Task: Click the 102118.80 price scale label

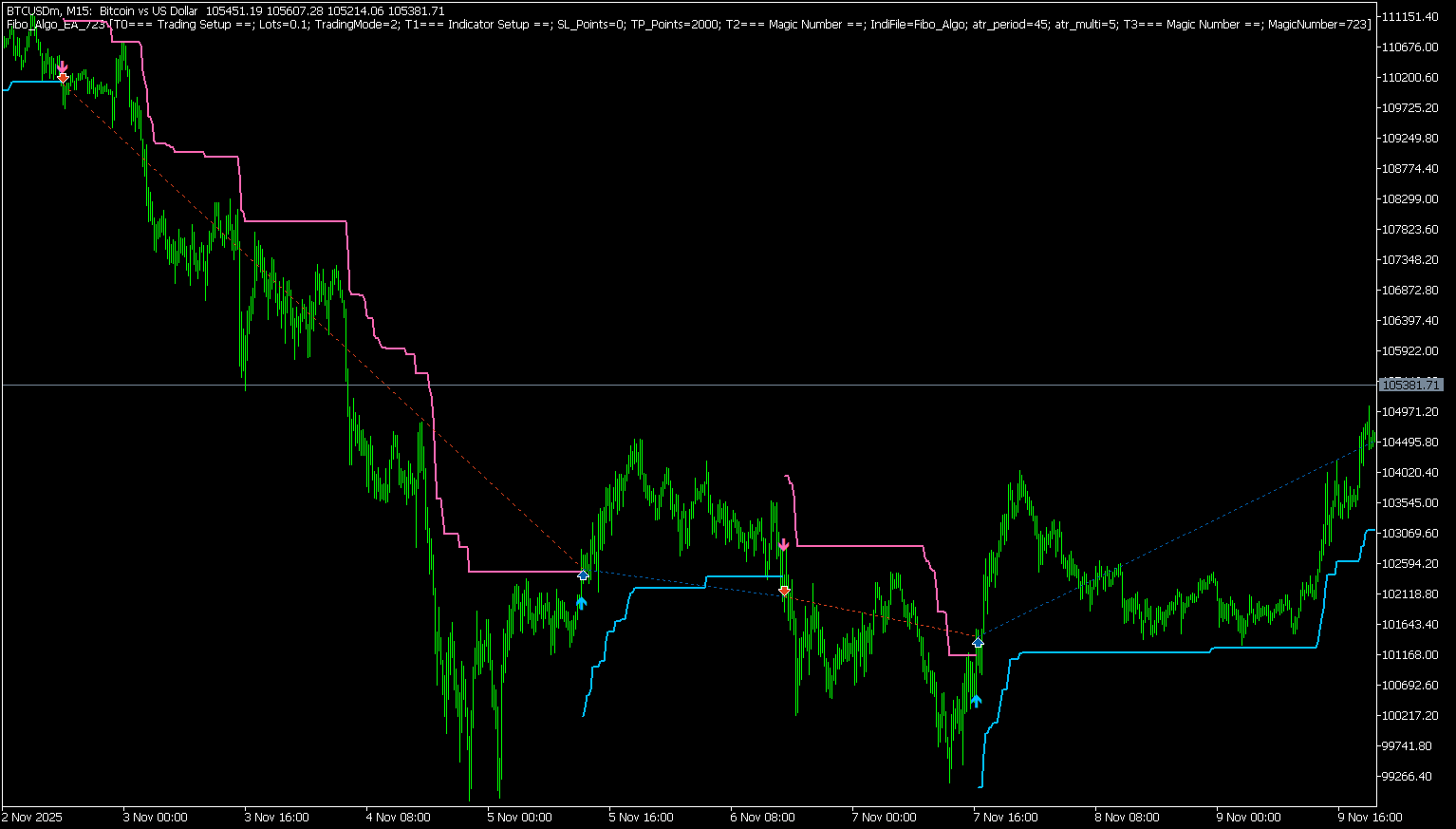Action: tap(1410, 593)
